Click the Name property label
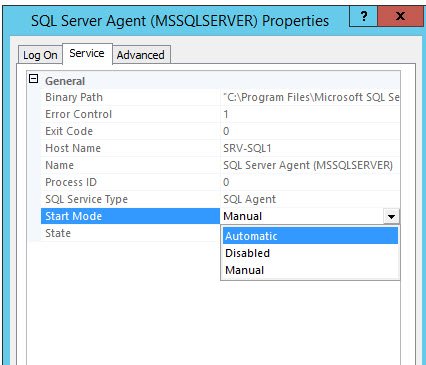This screenshot has width=426, height=365. 59,165
